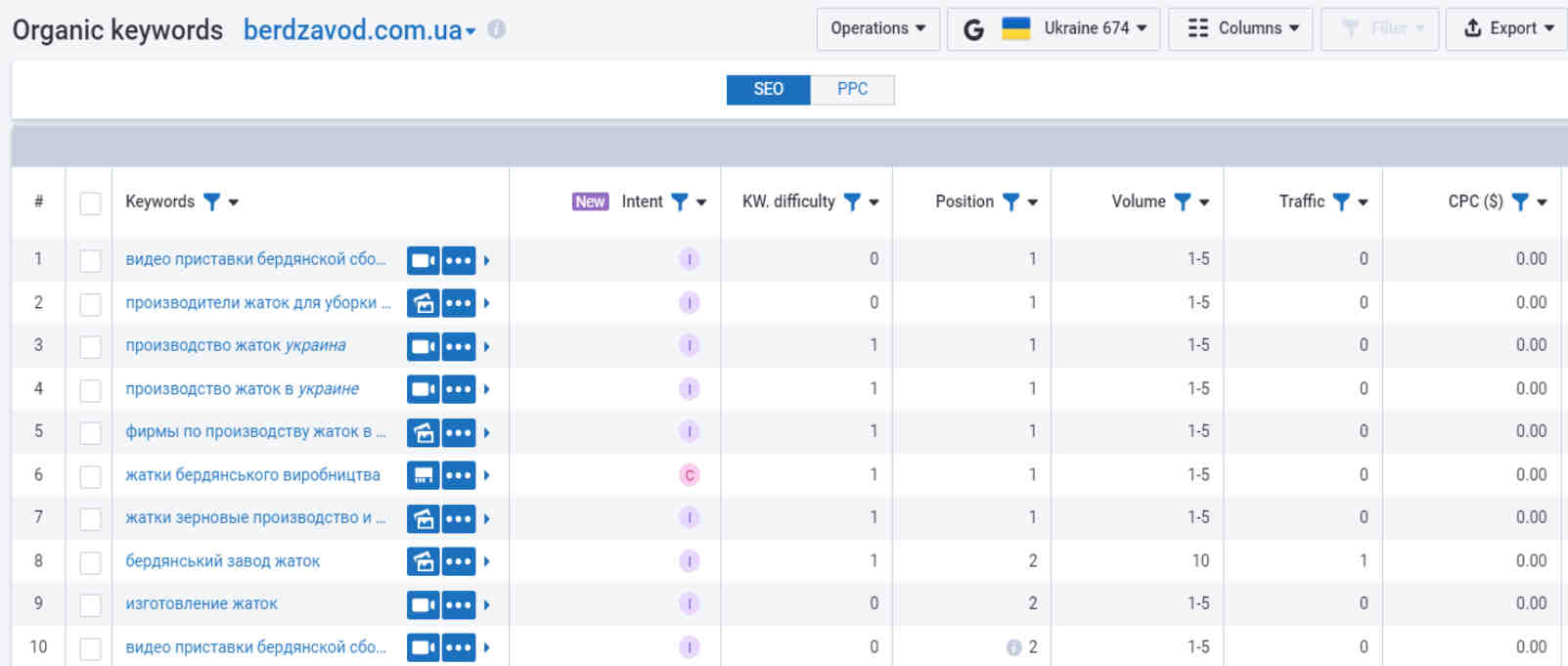Open three-dots menu for 'производство жаток украина'
Image resolution: width=1568 pixels, height=666 pixels.
459,346
